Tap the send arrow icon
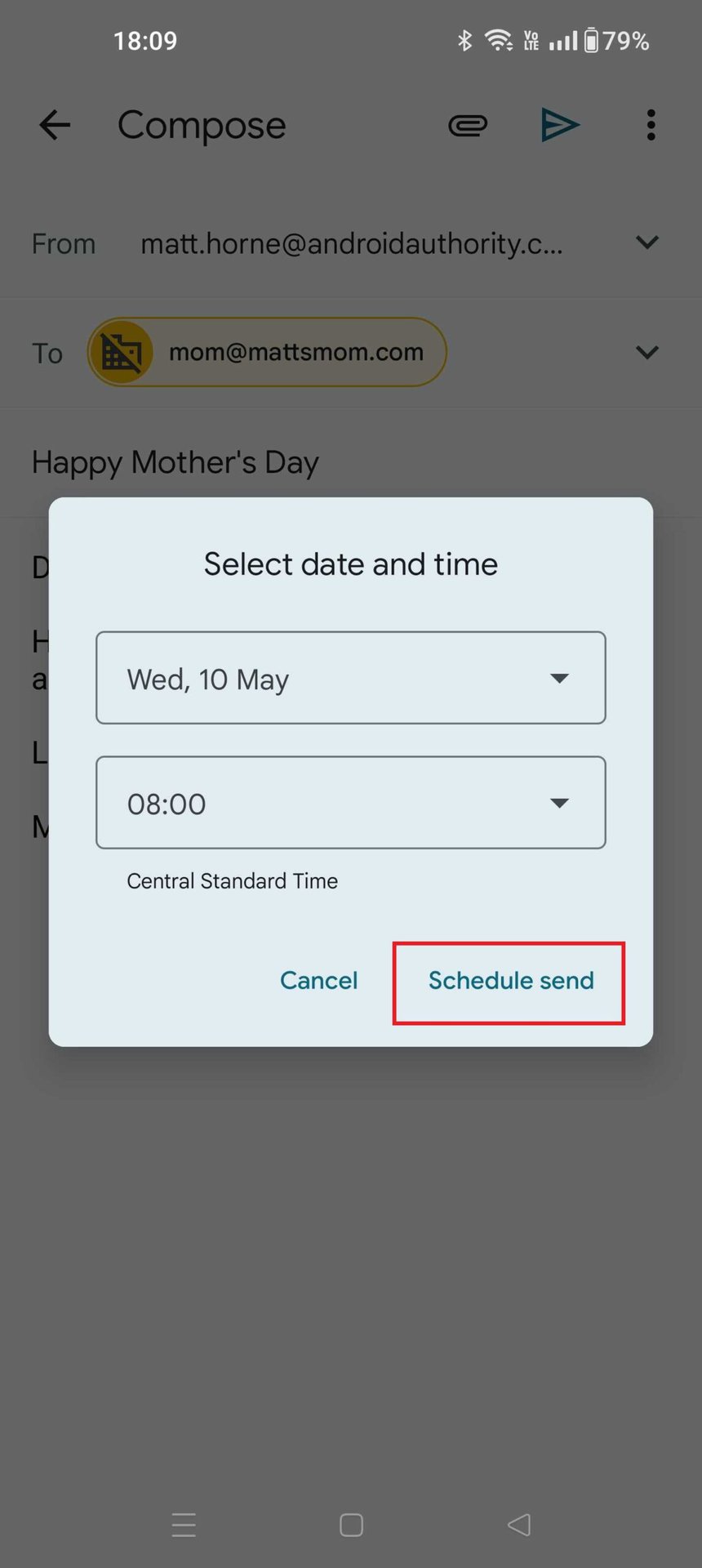Screen dimensions: 702x1568 pyautogui.click(x=560, y=125)
